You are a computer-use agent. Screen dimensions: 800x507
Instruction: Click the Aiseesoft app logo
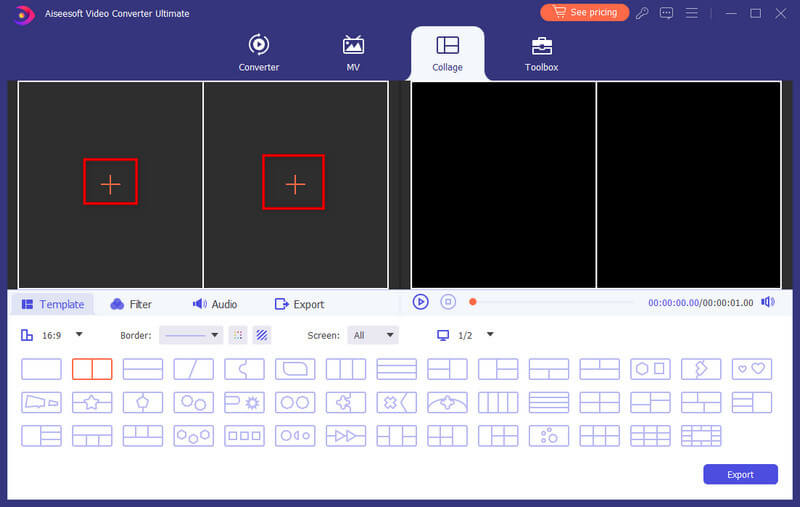[23, 14]
